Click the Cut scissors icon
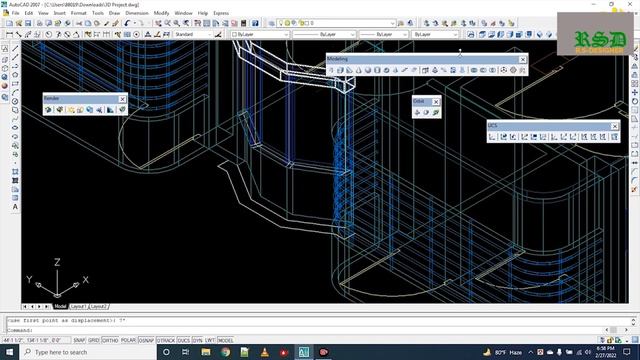Viewport: 640px width, 360px height. tap(79, 23)
